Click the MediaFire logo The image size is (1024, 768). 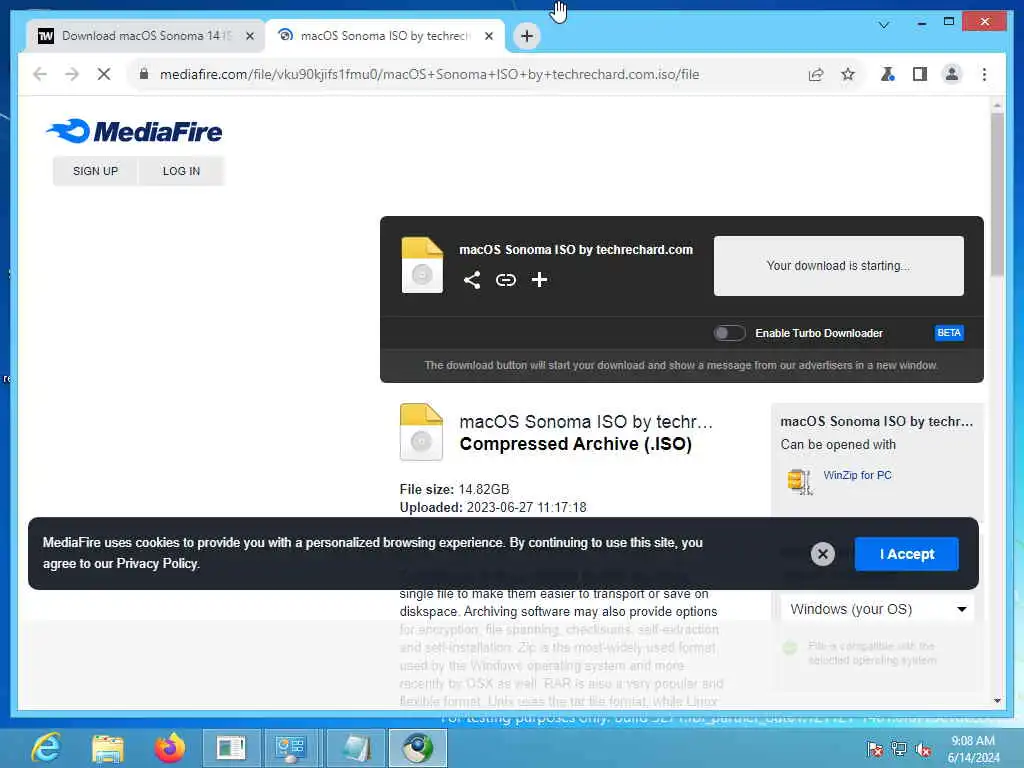point(134,131)
